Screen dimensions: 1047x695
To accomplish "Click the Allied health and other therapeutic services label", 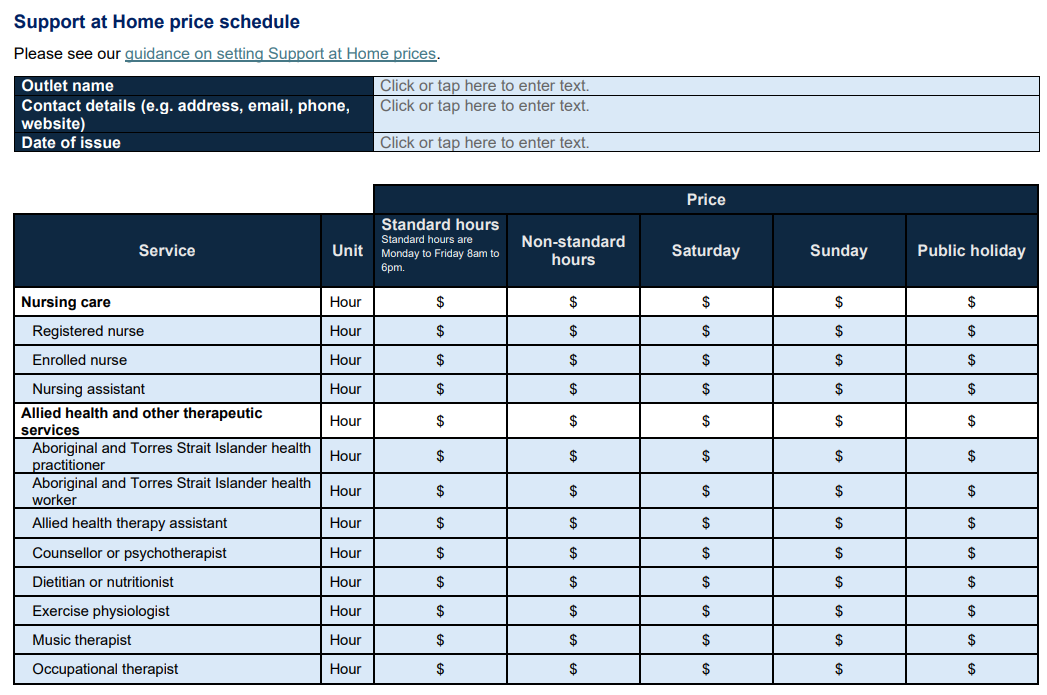I will [x=141, y=421].
